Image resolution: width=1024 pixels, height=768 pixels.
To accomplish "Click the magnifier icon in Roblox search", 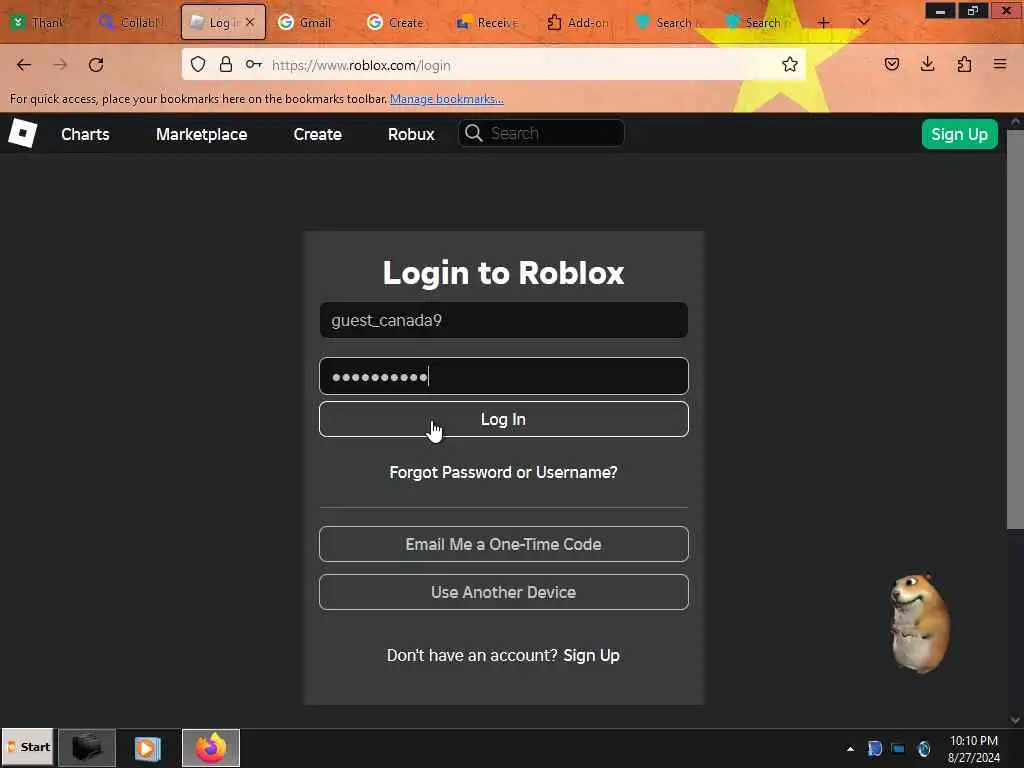I will point(473,133).
